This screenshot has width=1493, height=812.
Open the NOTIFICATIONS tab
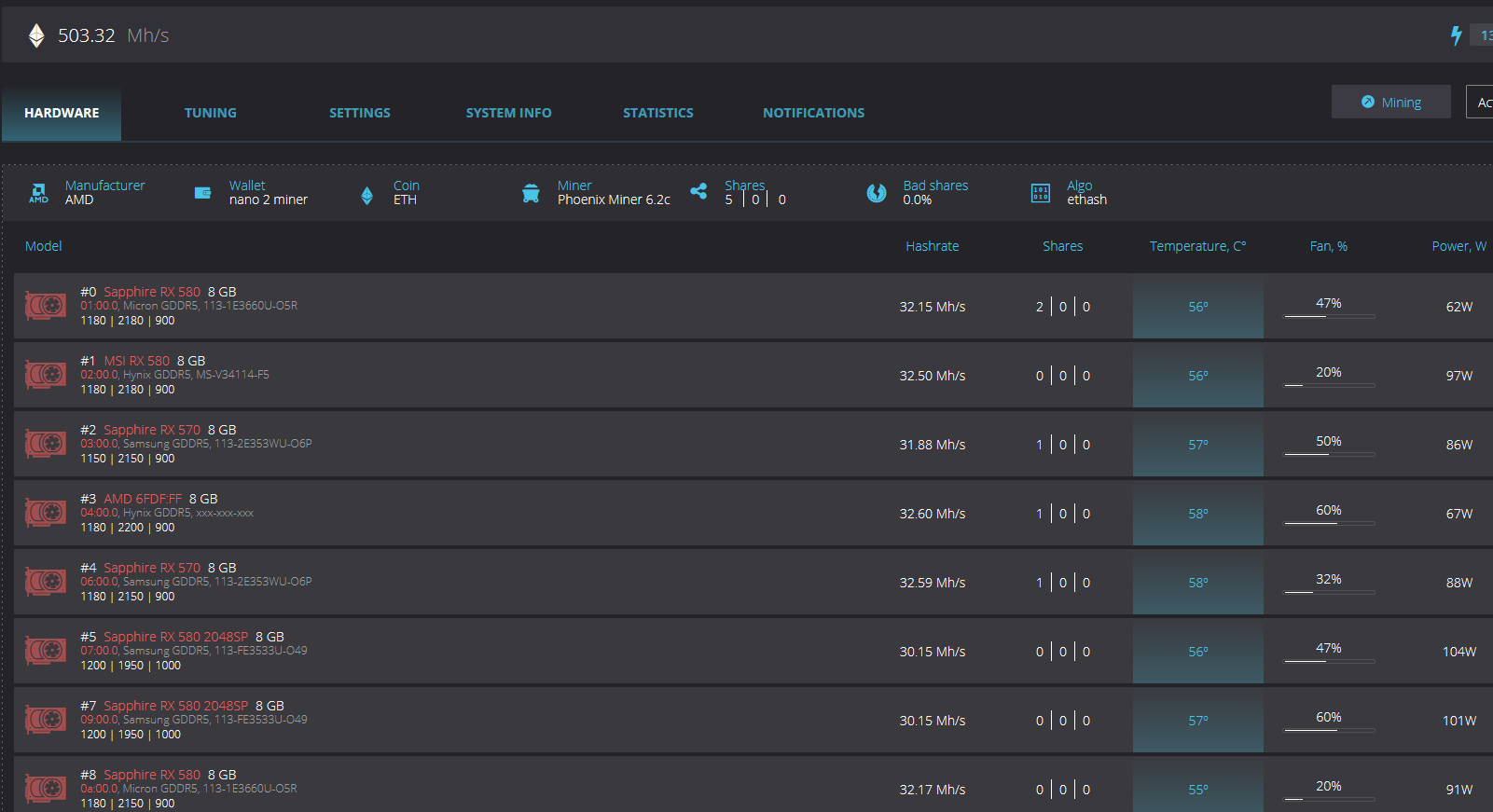click(x=814, y=113)
